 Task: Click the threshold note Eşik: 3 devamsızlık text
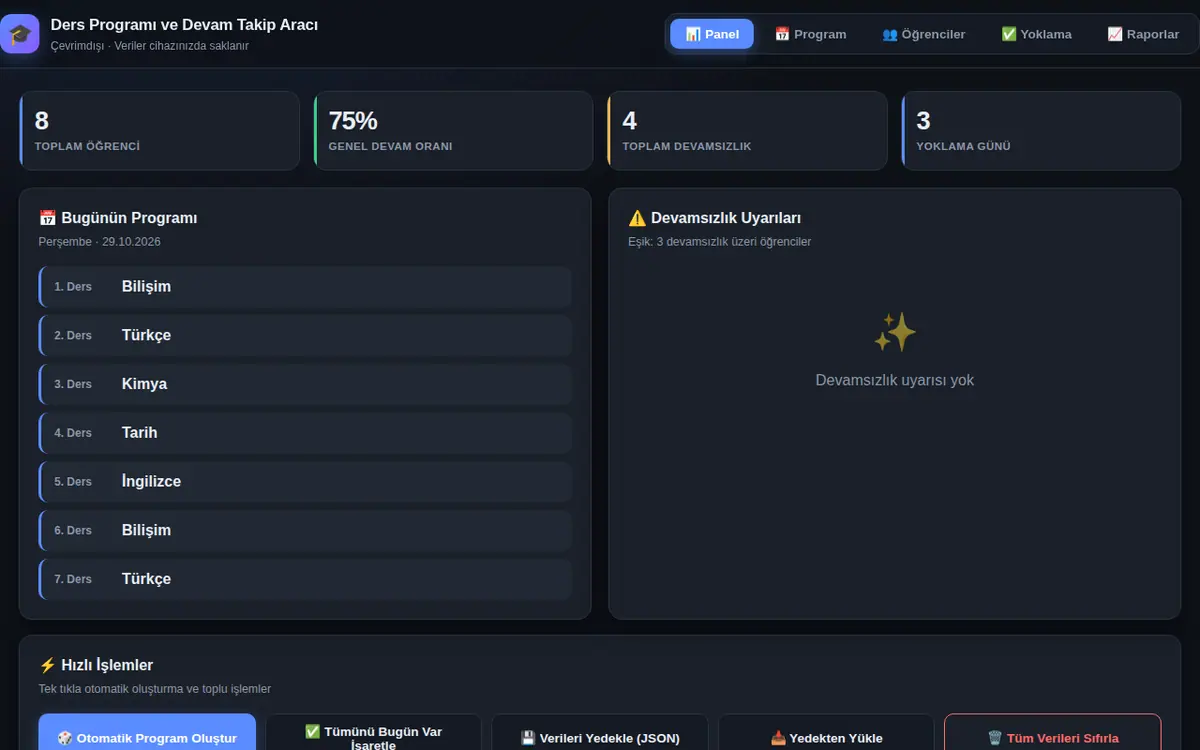click(720, 242)
